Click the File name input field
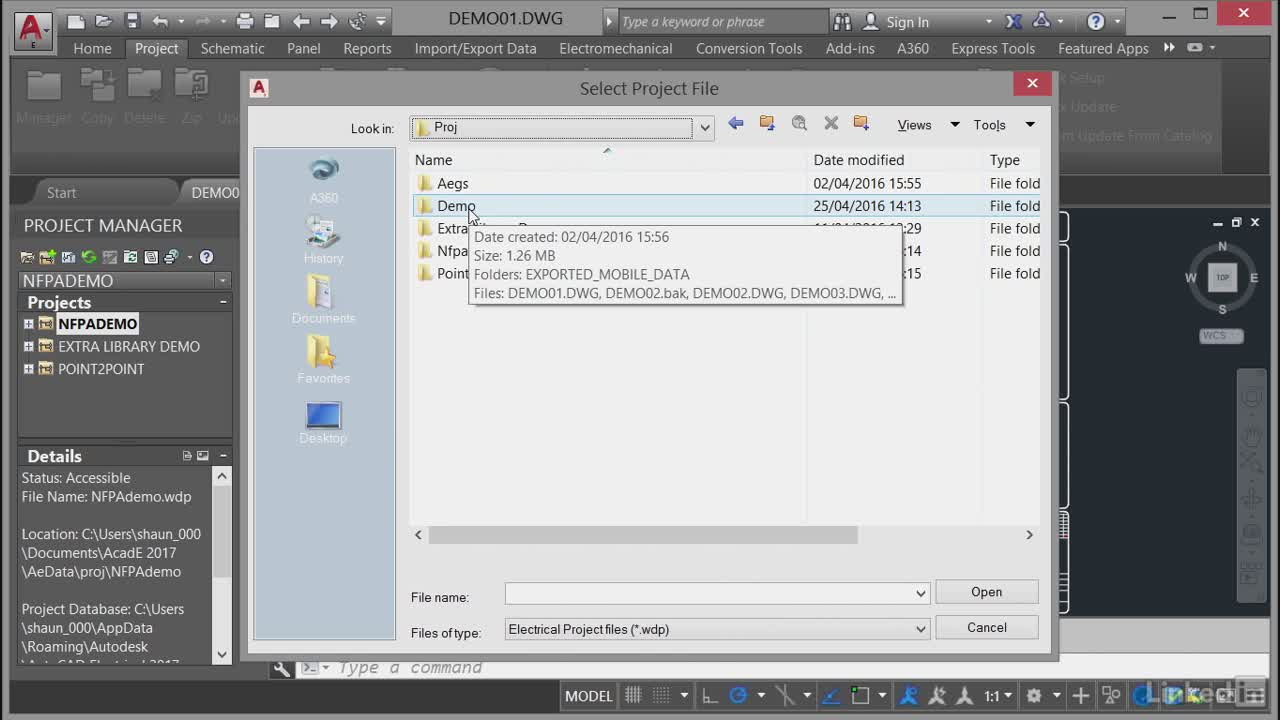 709,594
